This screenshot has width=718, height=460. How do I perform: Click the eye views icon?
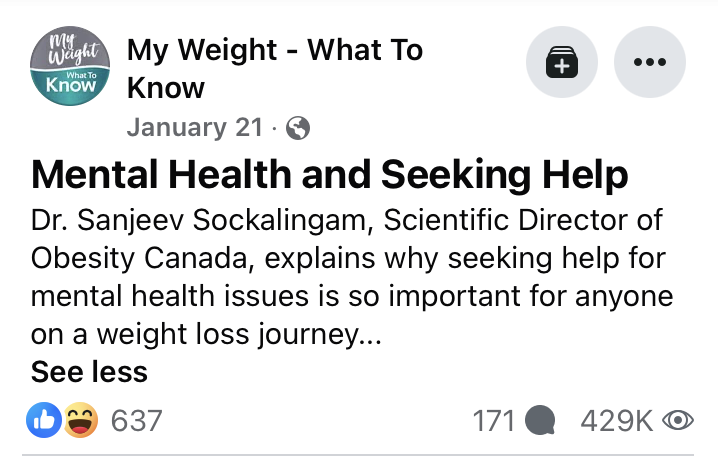click(678, 420)
